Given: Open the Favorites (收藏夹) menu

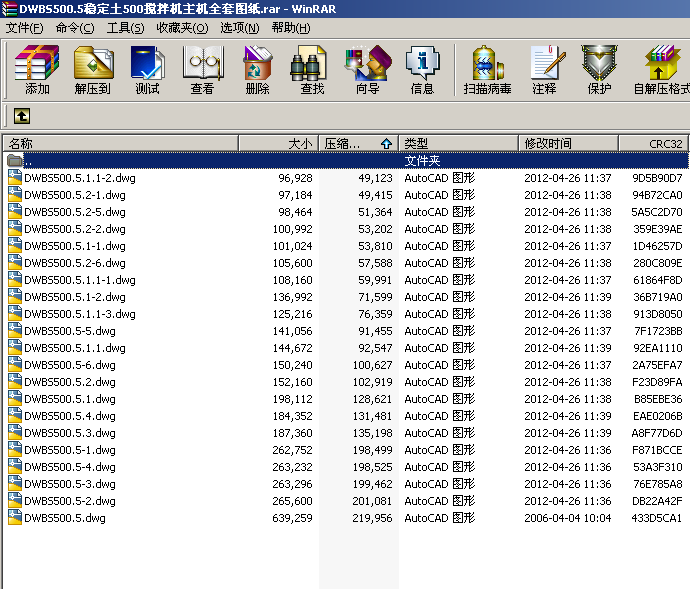Looking at the screenshot, I should click(x=182, y=28).
